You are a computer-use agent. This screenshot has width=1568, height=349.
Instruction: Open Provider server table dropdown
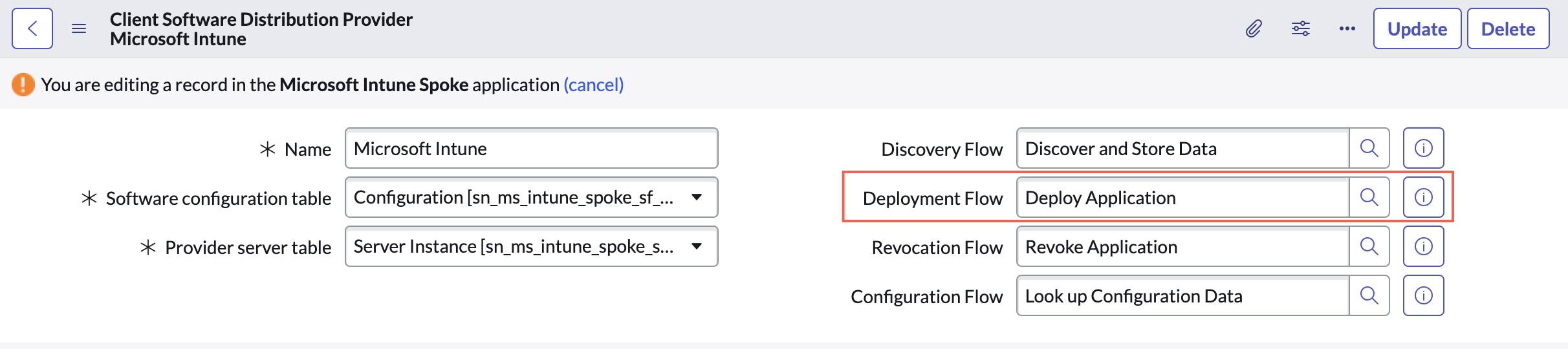[x=532, y=246]
